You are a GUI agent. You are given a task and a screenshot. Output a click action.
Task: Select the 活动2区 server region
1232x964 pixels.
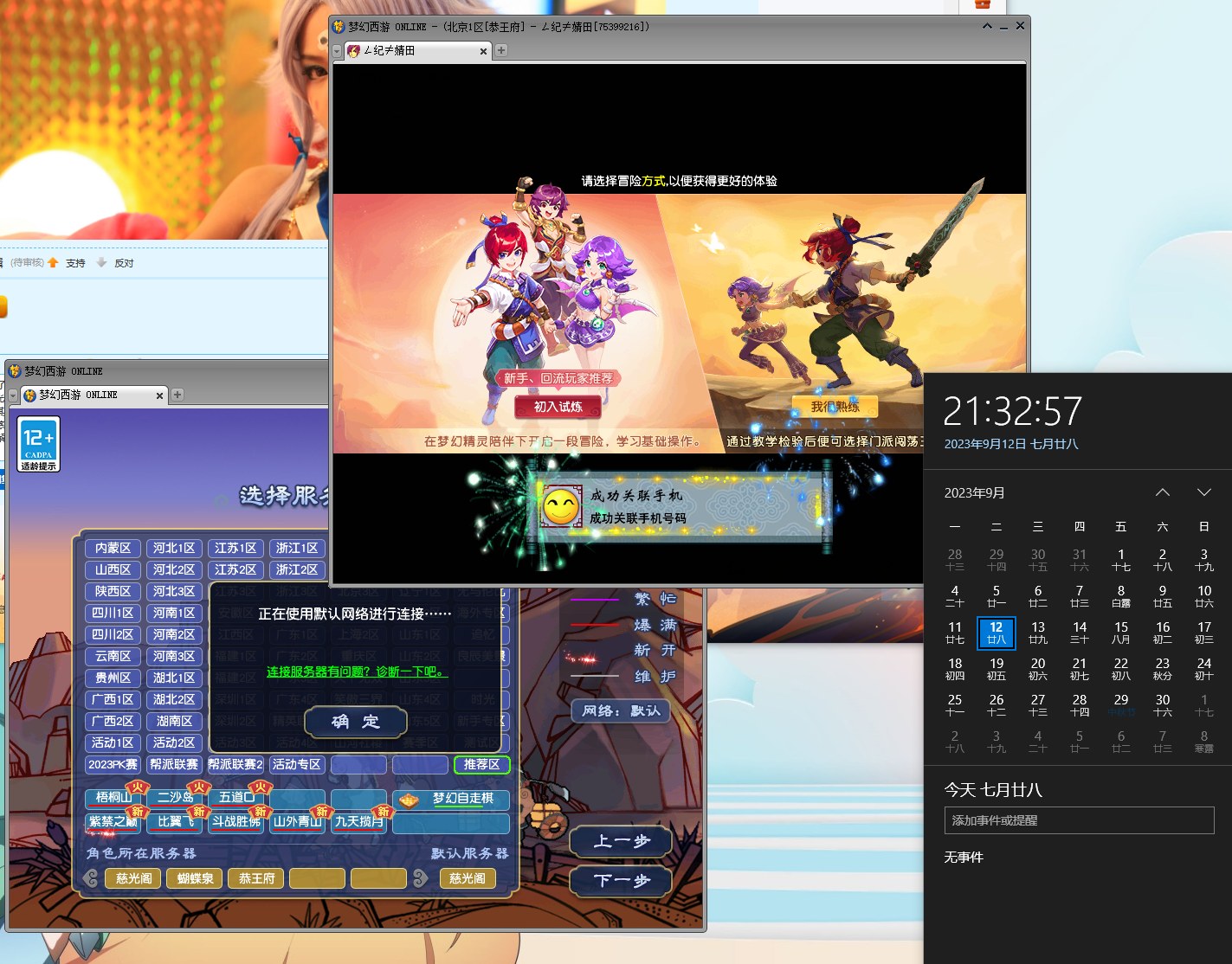pos(174,743)
